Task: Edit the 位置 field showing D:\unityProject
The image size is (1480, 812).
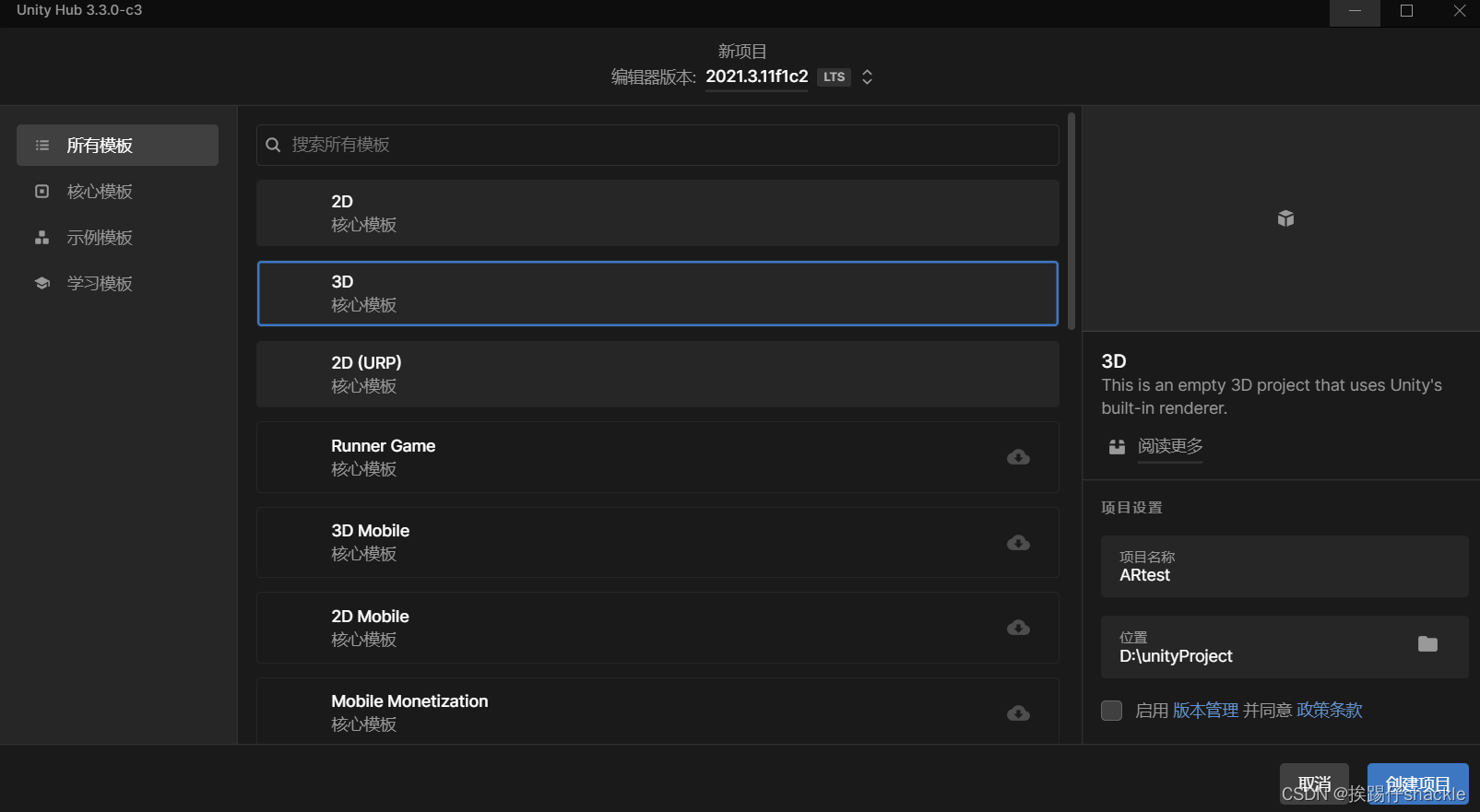Action: pyautogui.click(x=1285, y=647)
